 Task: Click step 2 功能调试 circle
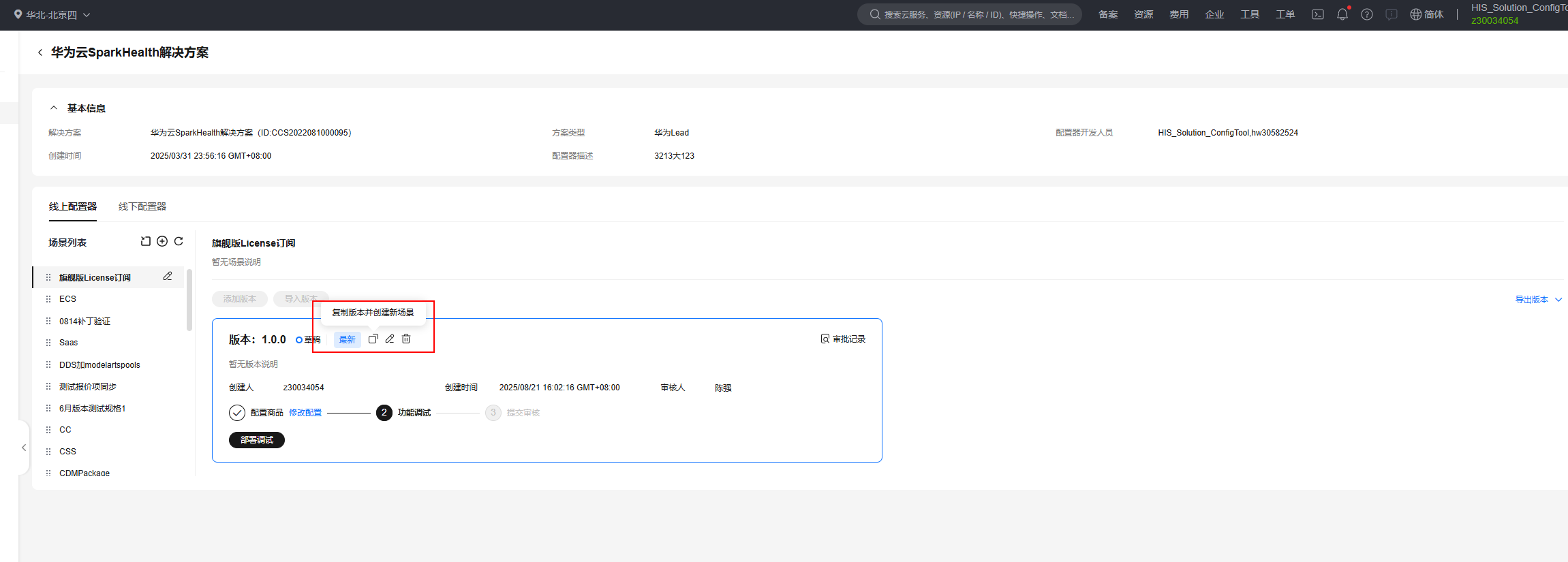(x=384, y=413)
